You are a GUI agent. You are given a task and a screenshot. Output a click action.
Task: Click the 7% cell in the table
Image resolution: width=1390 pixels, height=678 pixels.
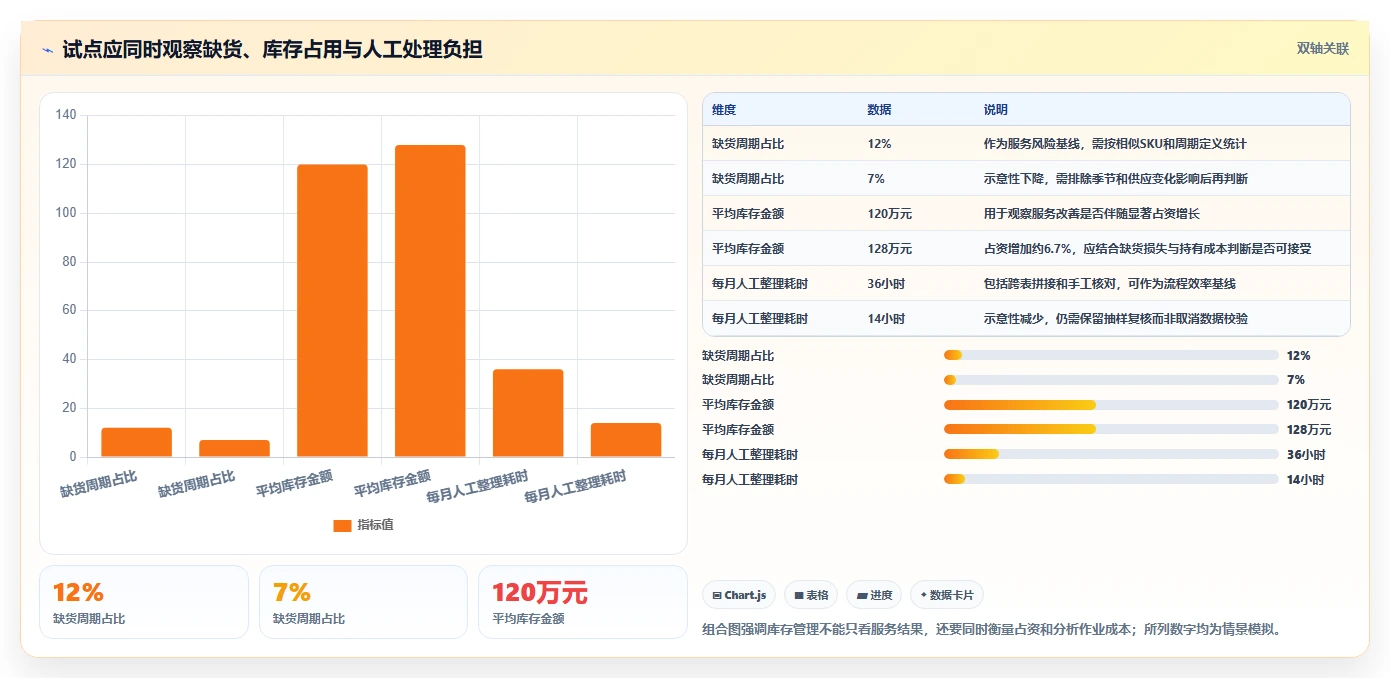pos(876,179)
